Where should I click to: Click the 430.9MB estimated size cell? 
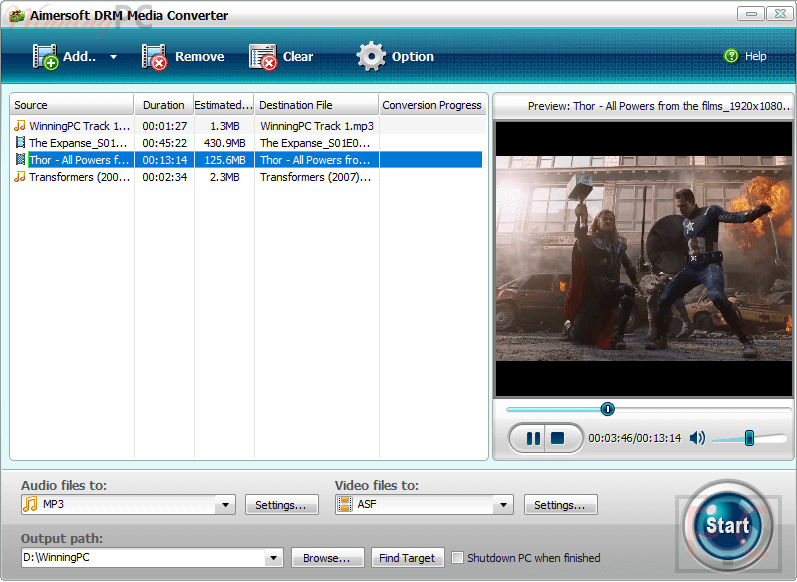(225, 143)
